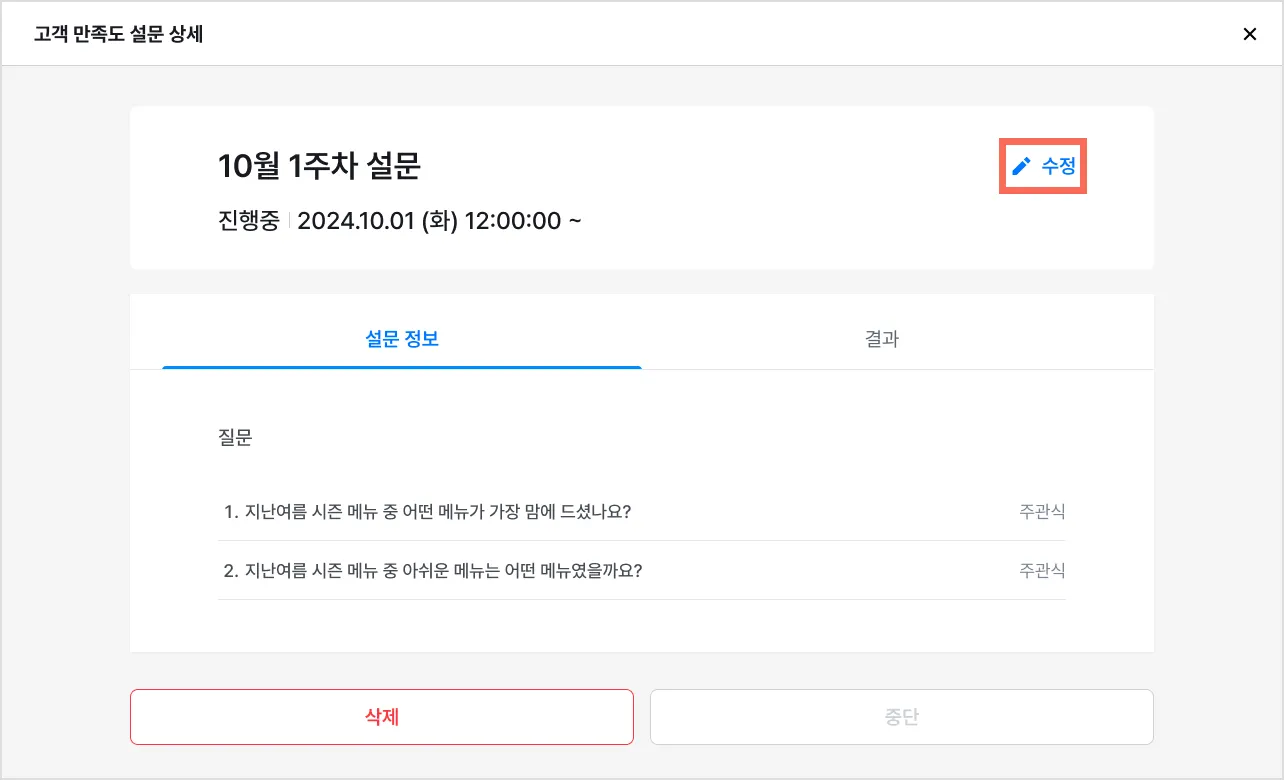Click the divider line under question 1
Image resolution: width=1284 pixels, height=780 pixels.
point(641,541)
